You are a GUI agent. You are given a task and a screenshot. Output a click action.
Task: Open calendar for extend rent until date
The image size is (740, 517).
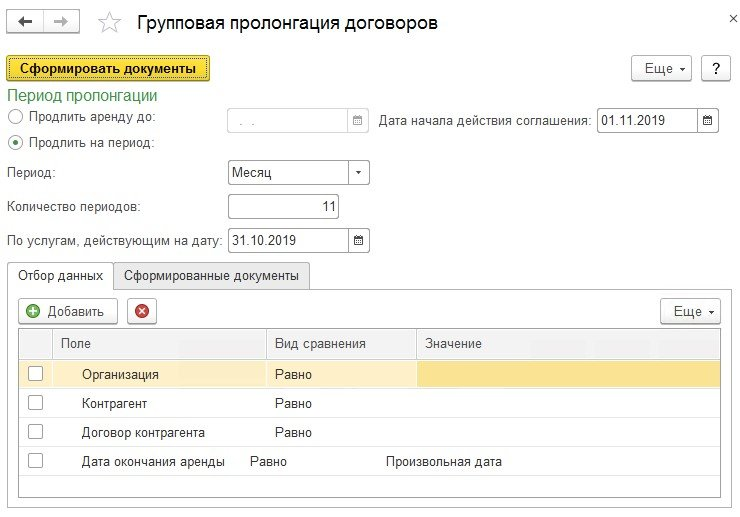click(x=359, y=121)
